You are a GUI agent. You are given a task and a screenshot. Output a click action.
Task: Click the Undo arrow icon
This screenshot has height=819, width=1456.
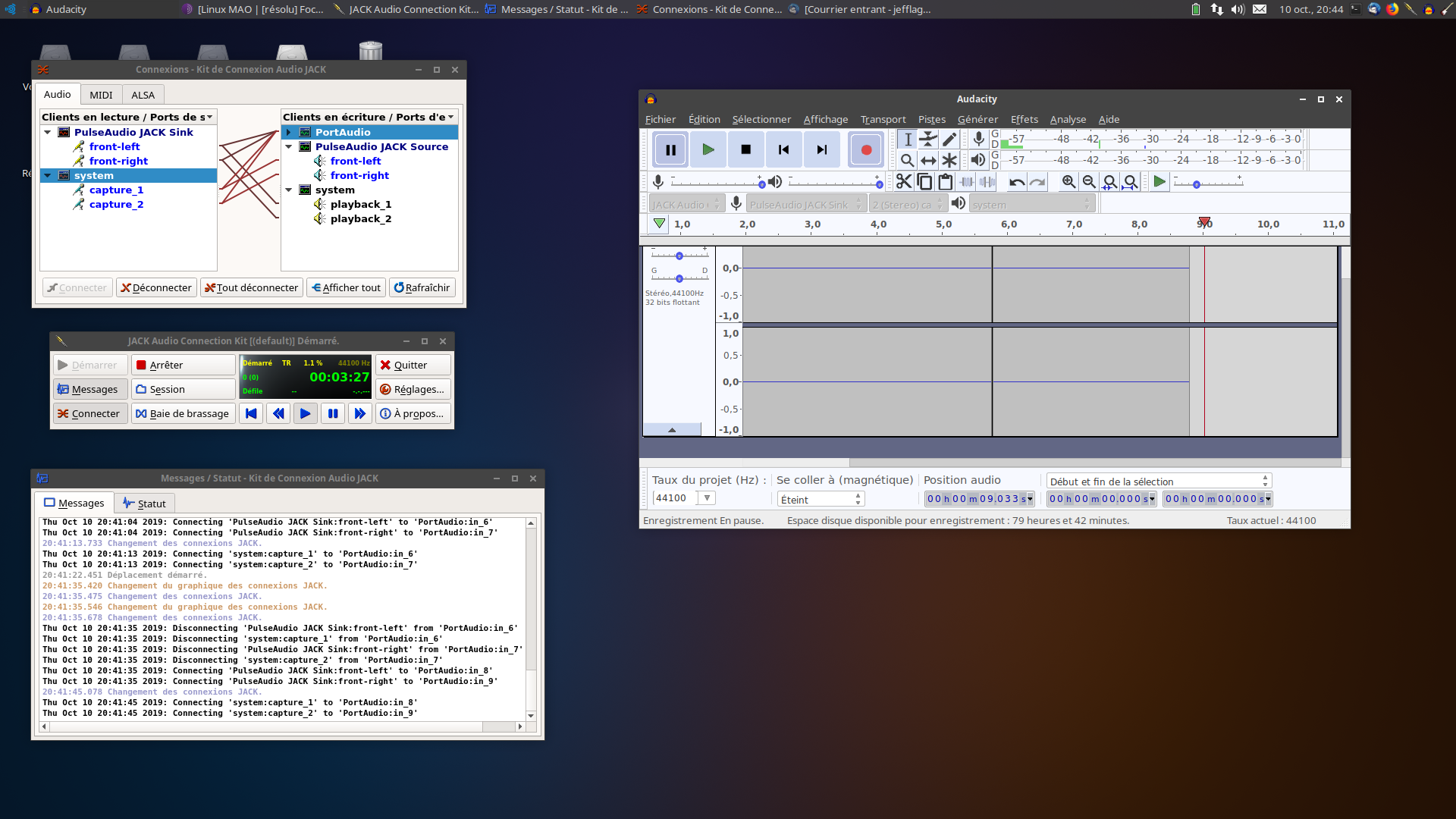pyautogui.click(x=1017, y=182)
